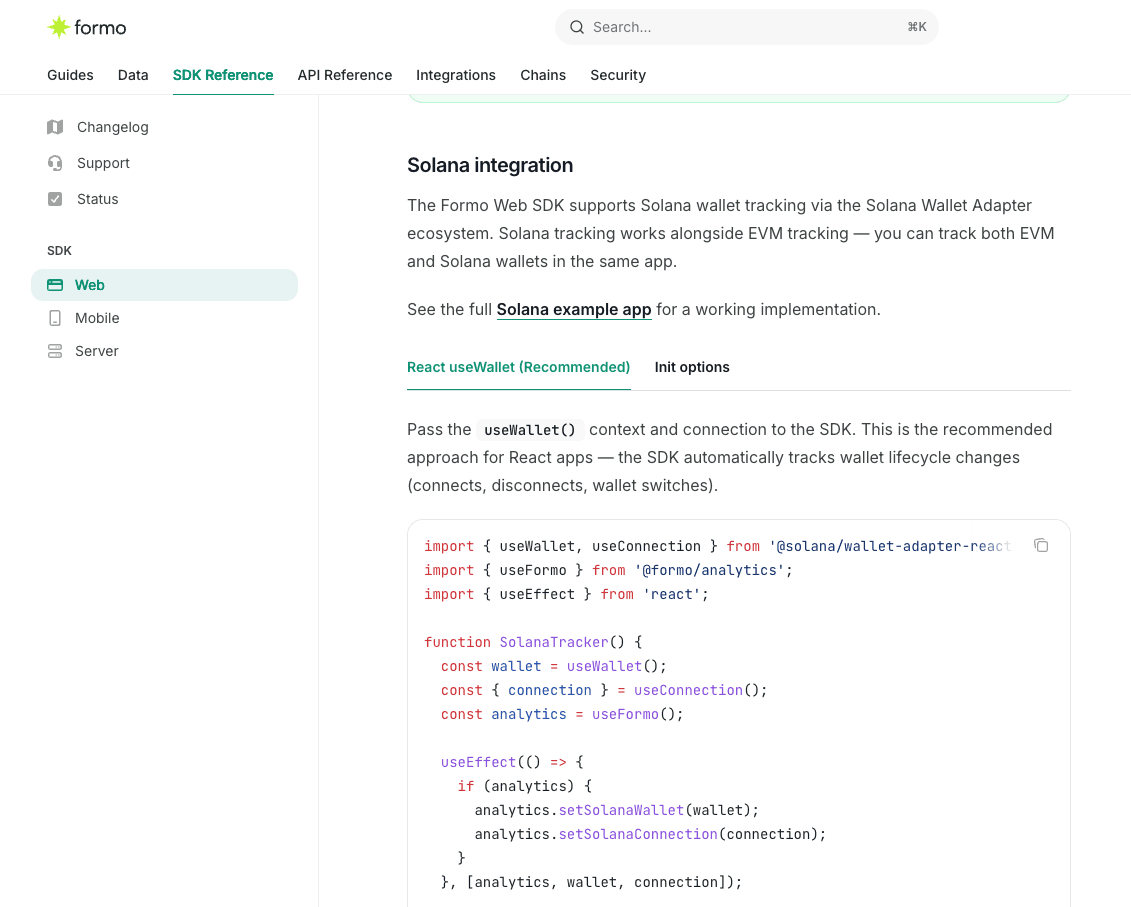
Task: Open the Solana example app link
Action: point(574,310)
